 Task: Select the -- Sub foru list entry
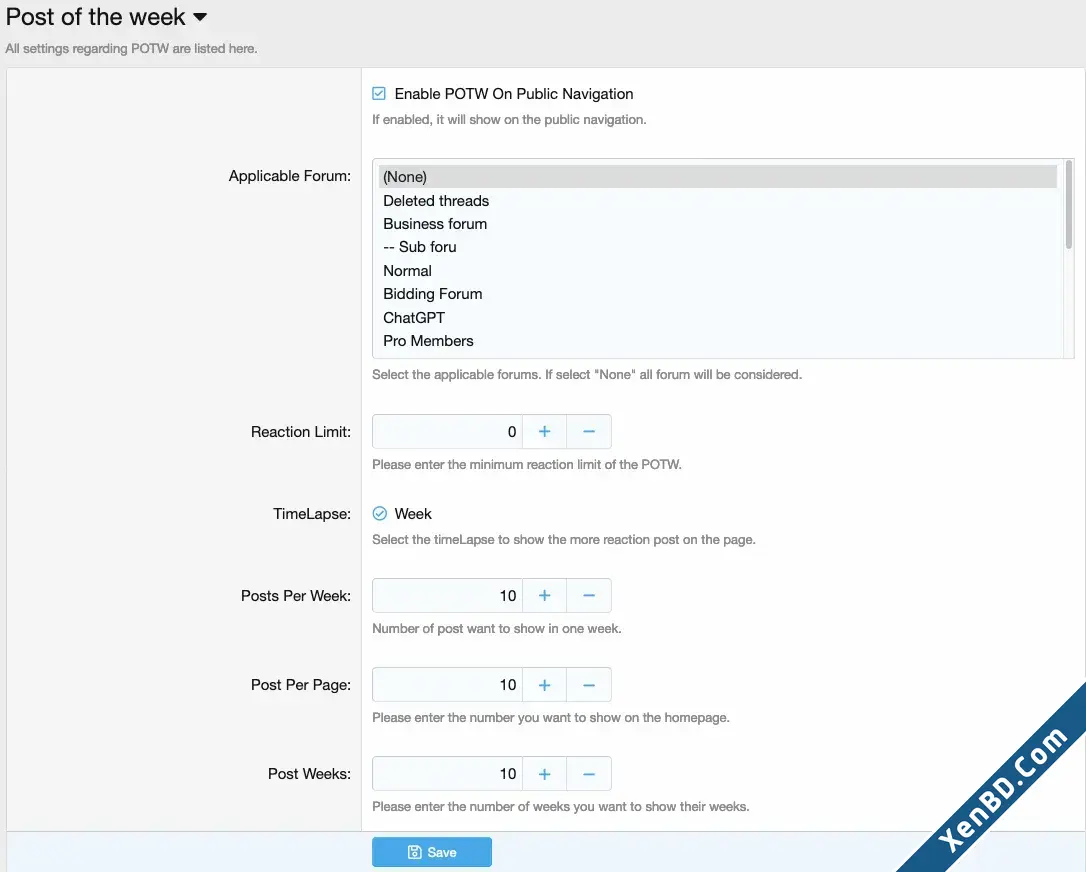pyautogui.click(x=718, y=247)
